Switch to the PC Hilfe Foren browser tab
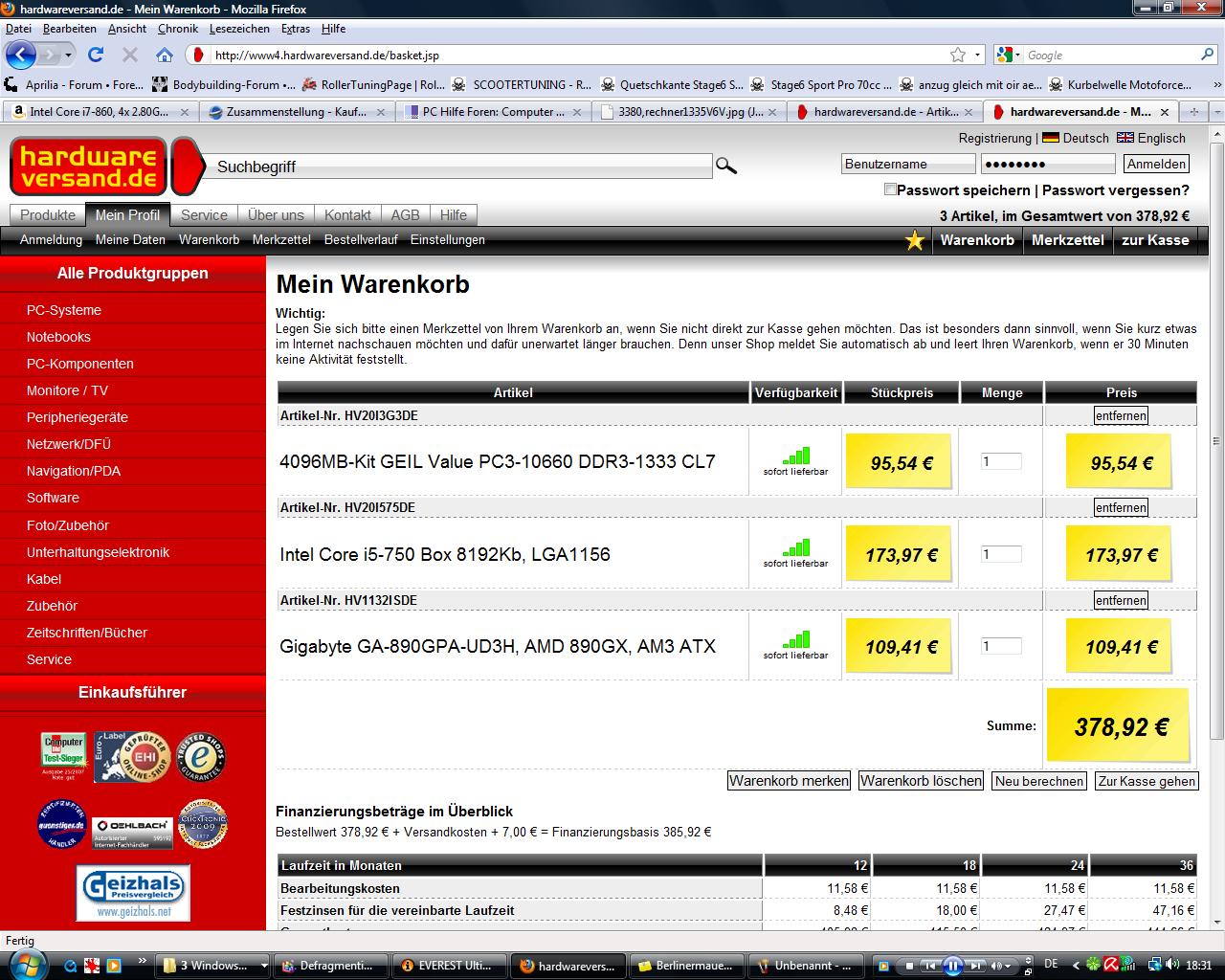The height and width of the screenshot is (980, 1225). click(x=493, y=112)
